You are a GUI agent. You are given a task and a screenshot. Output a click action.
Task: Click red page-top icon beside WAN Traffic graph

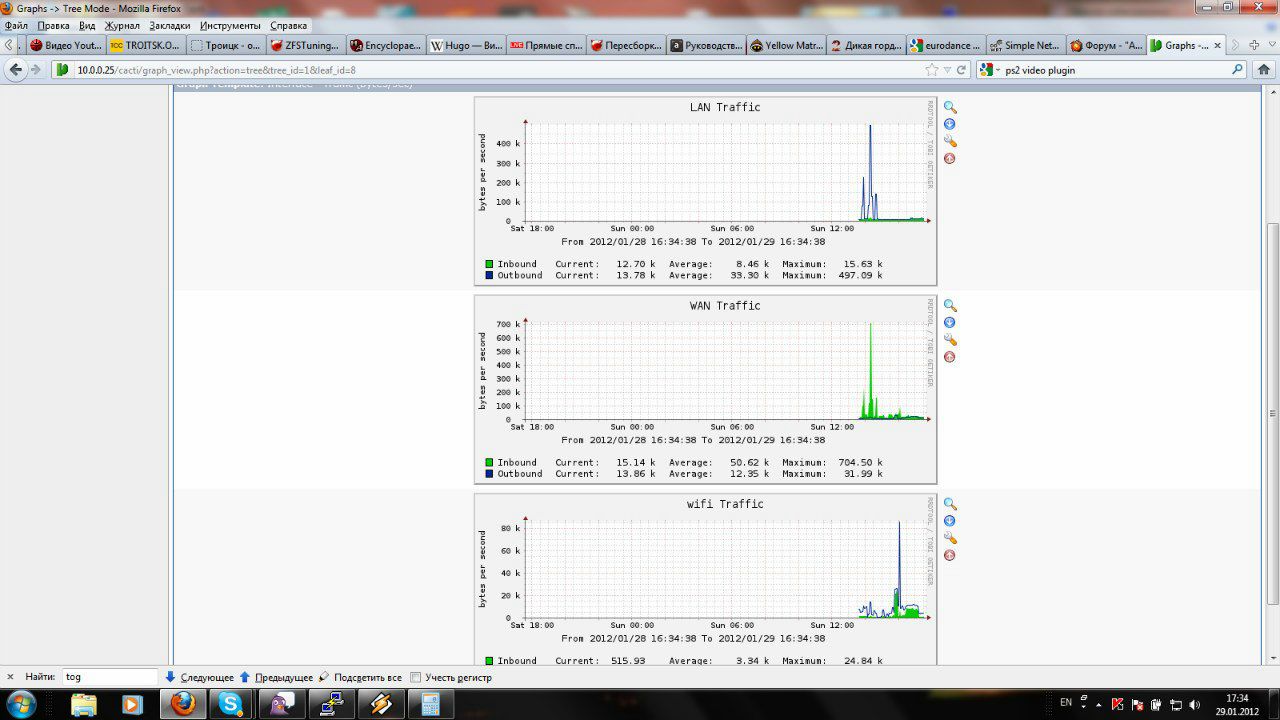point(950,357)
